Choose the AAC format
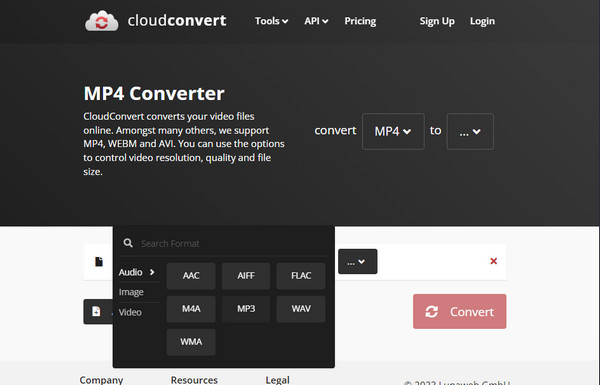 191,276
